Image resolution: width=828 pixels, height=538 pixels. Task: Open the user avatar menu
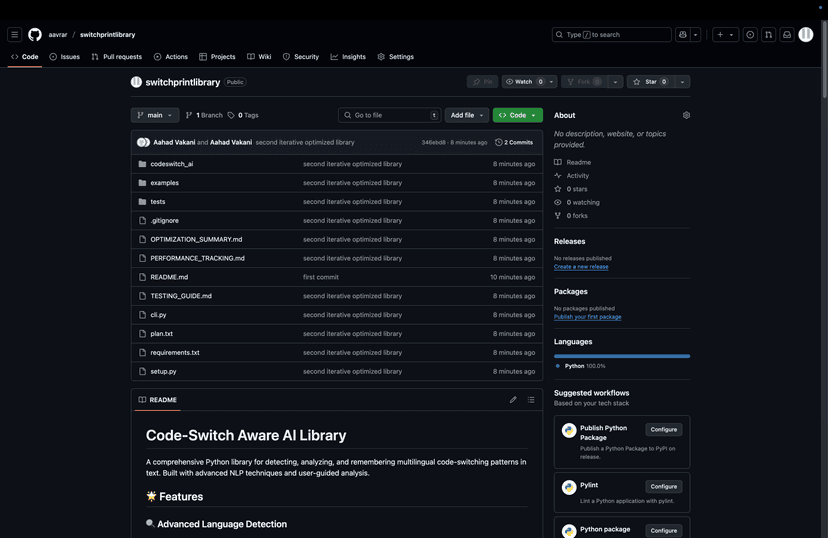(x=806, y=35)
